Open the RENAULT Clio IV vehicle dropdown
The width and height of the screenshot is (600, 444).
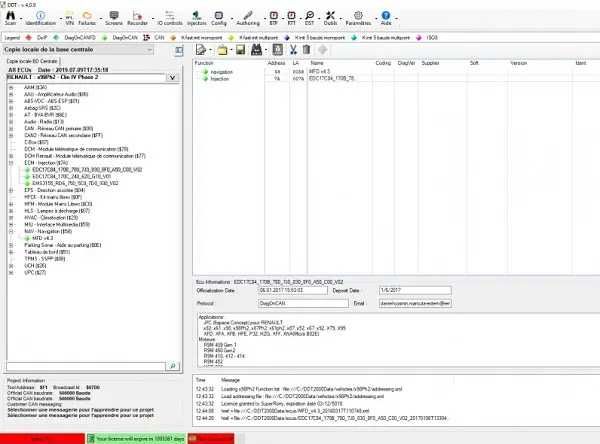click(x=172, y=77)
